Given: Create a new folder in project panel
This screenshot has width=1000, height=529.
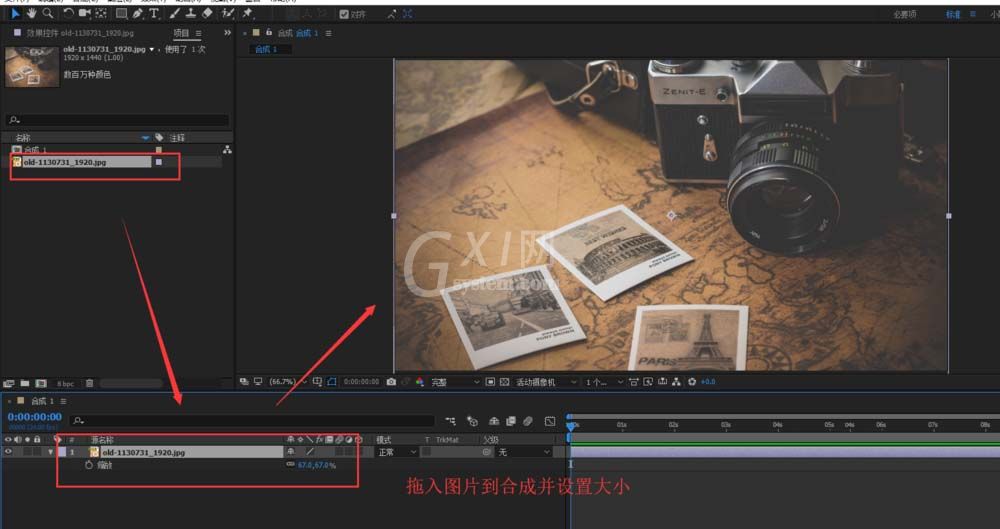Looking at the screenshot, I should click(x=25, y=384).
